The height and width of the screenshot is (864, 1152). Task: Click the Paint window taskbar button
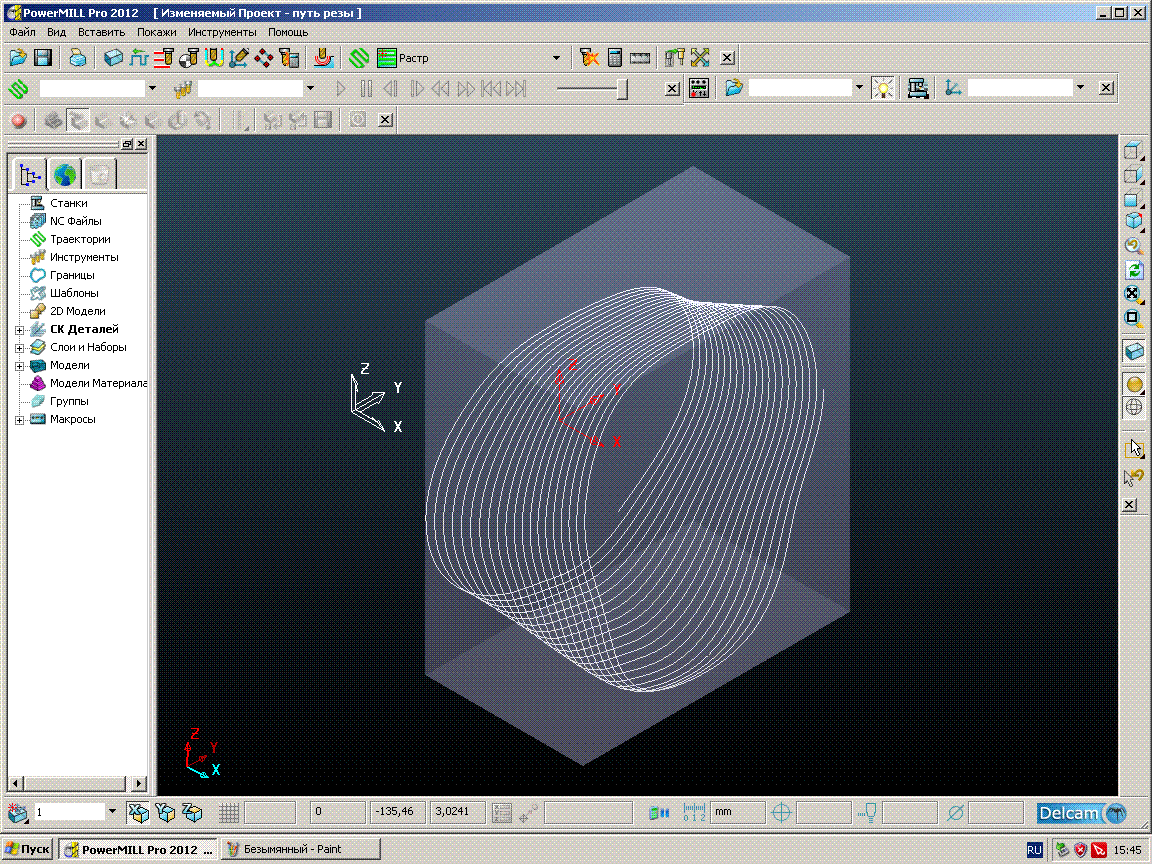300,849
